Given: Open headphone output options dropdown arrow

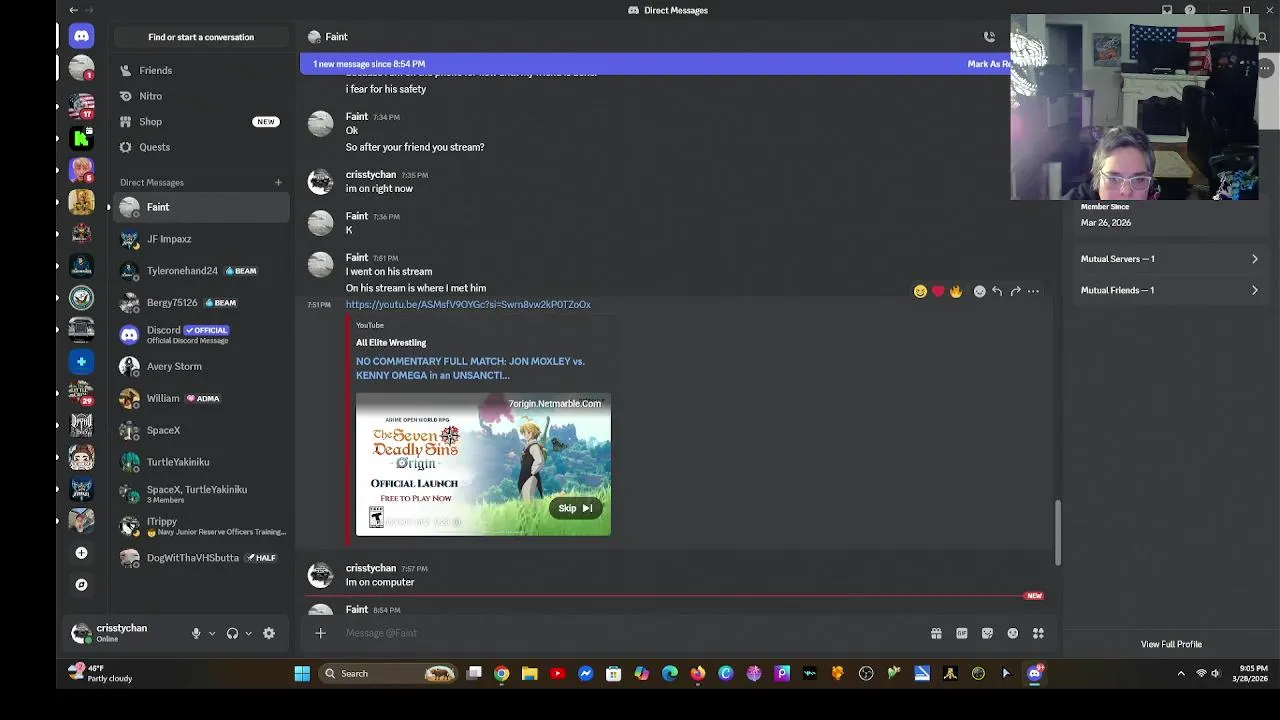Looking at the screenshot, I should [x=248, y=633].
